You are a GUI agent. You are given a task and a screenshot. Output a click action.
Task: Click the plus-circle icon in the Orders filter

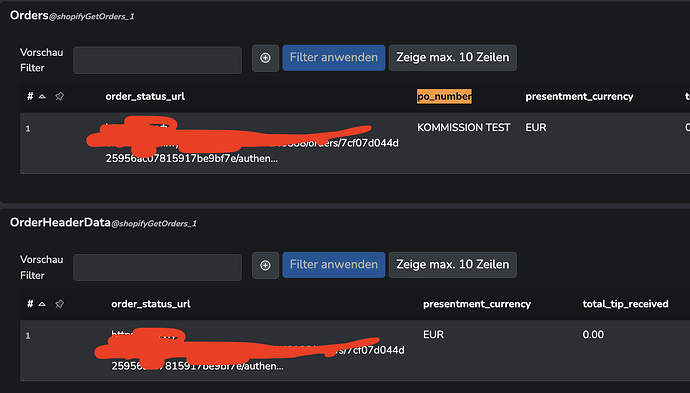pos(265,58)
